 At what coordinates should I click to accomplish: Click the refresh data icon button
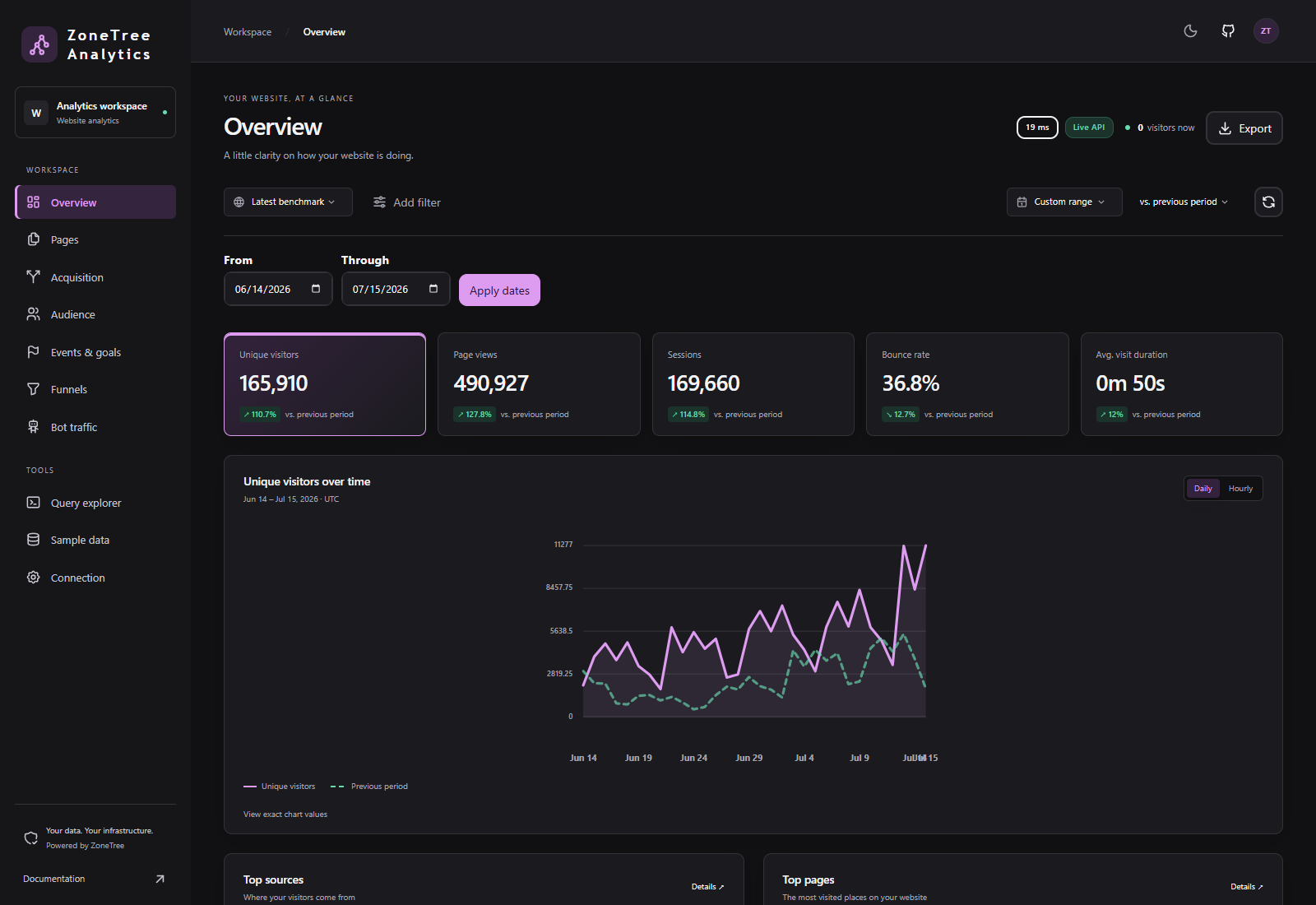click(1268, 202)
